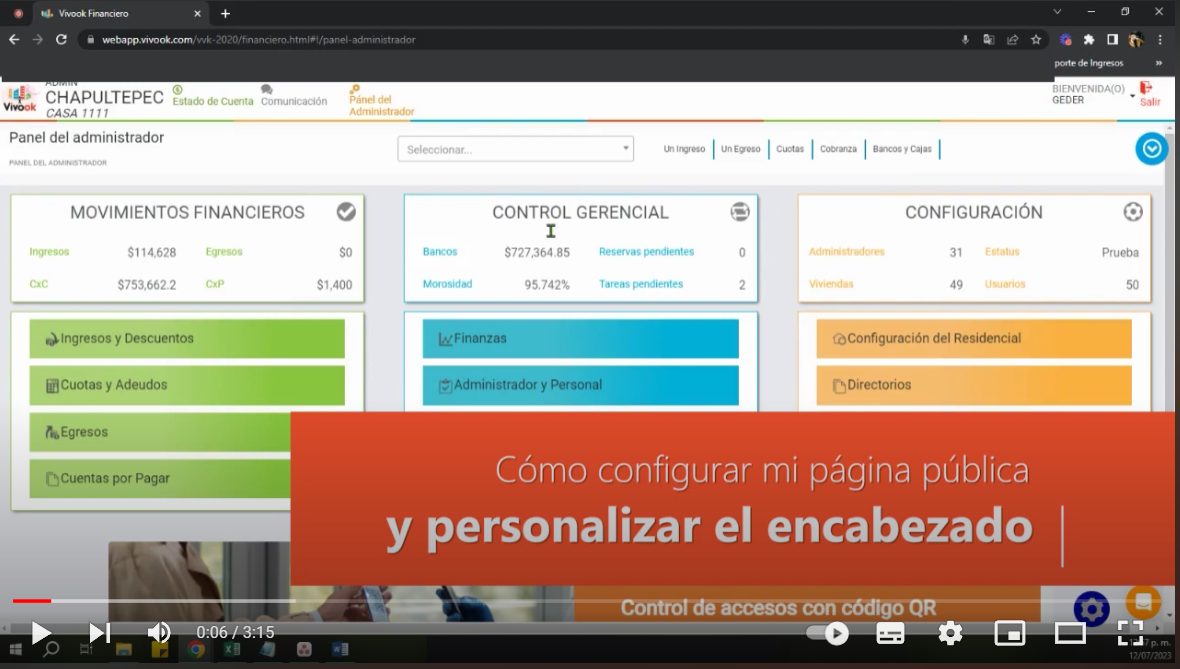Reload the page with Chrome's refresh icon
1180x669 pixels.
[61, 39]
